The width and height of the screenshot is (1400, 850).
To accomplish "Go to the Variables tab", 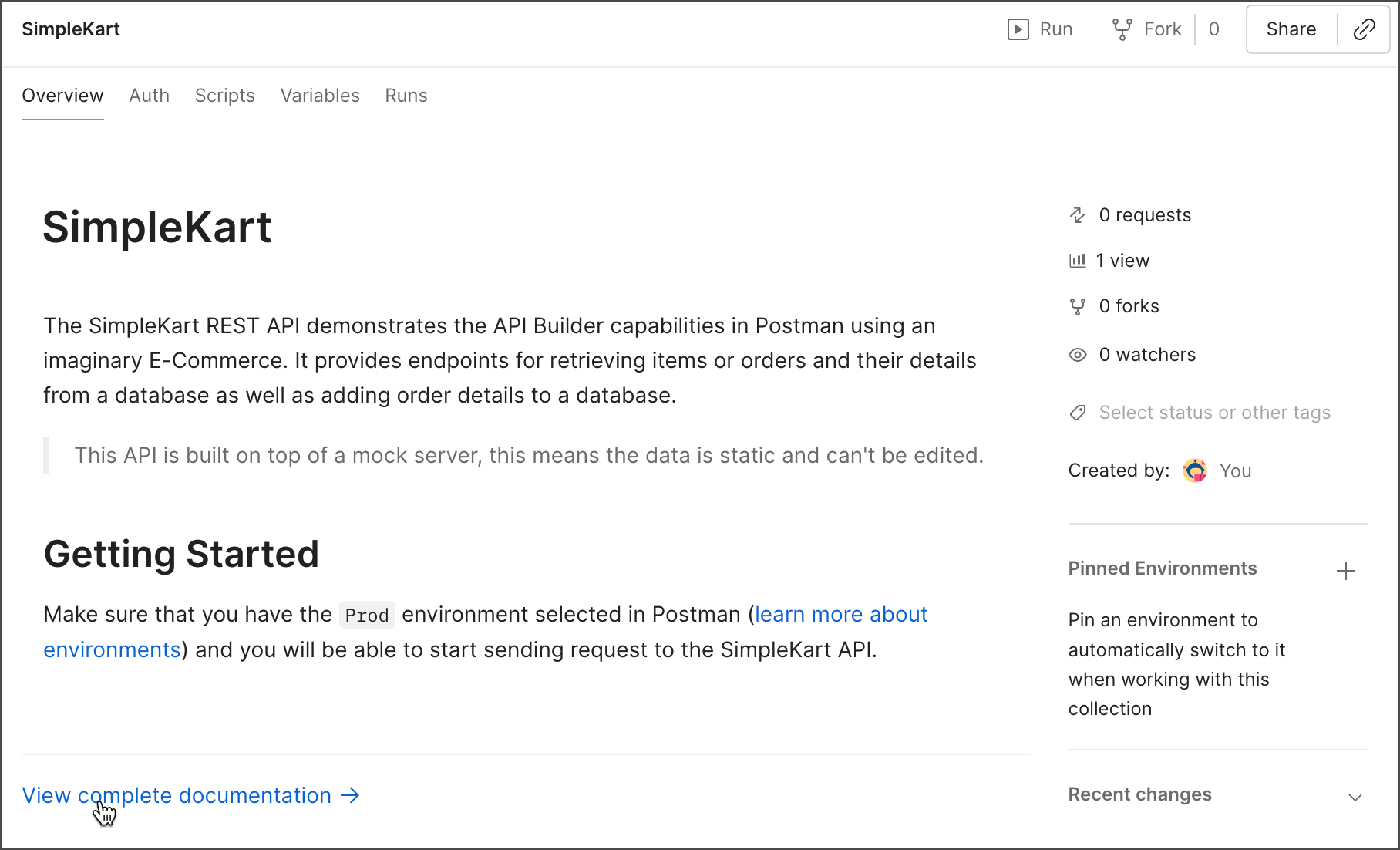I will coord(320,96).
